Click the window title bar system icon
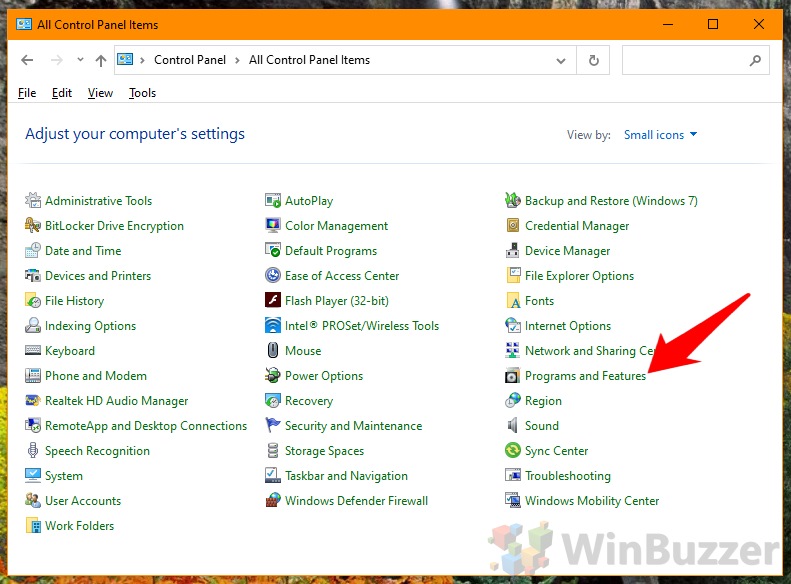 24,24
